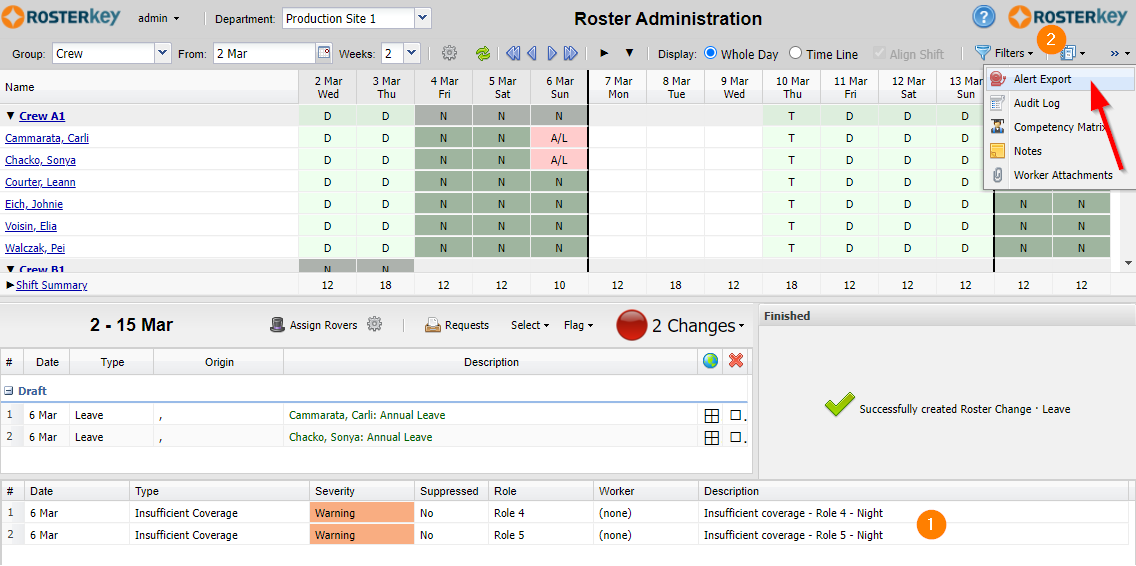Go to next period with single right arrow
Screen dimensions: 1136x566
[x=551, y=53]
